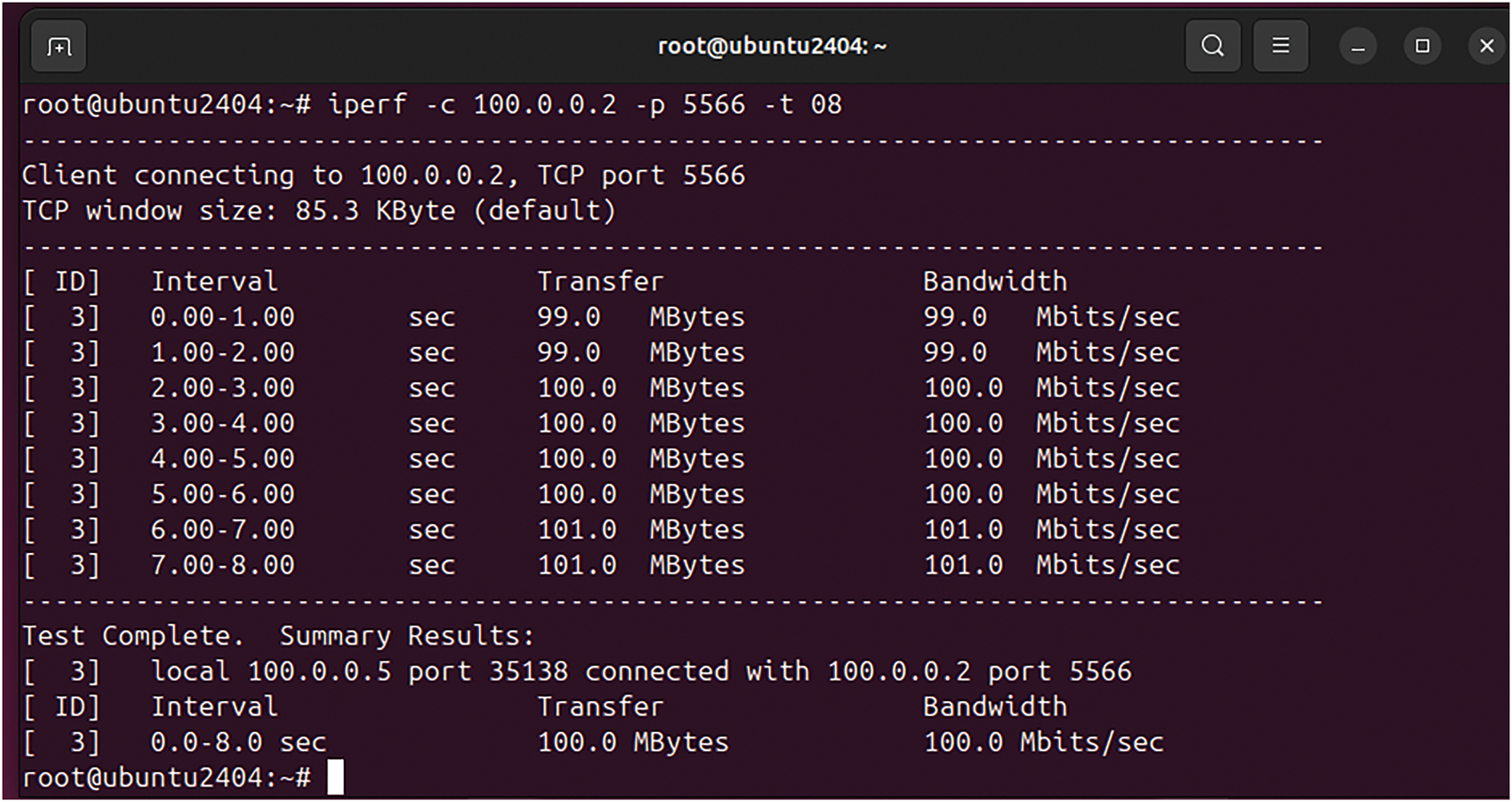This screenshot has height=802, width=1512.
Task: Click the 0.00-1.00 interval row
Action: (222, 317)
